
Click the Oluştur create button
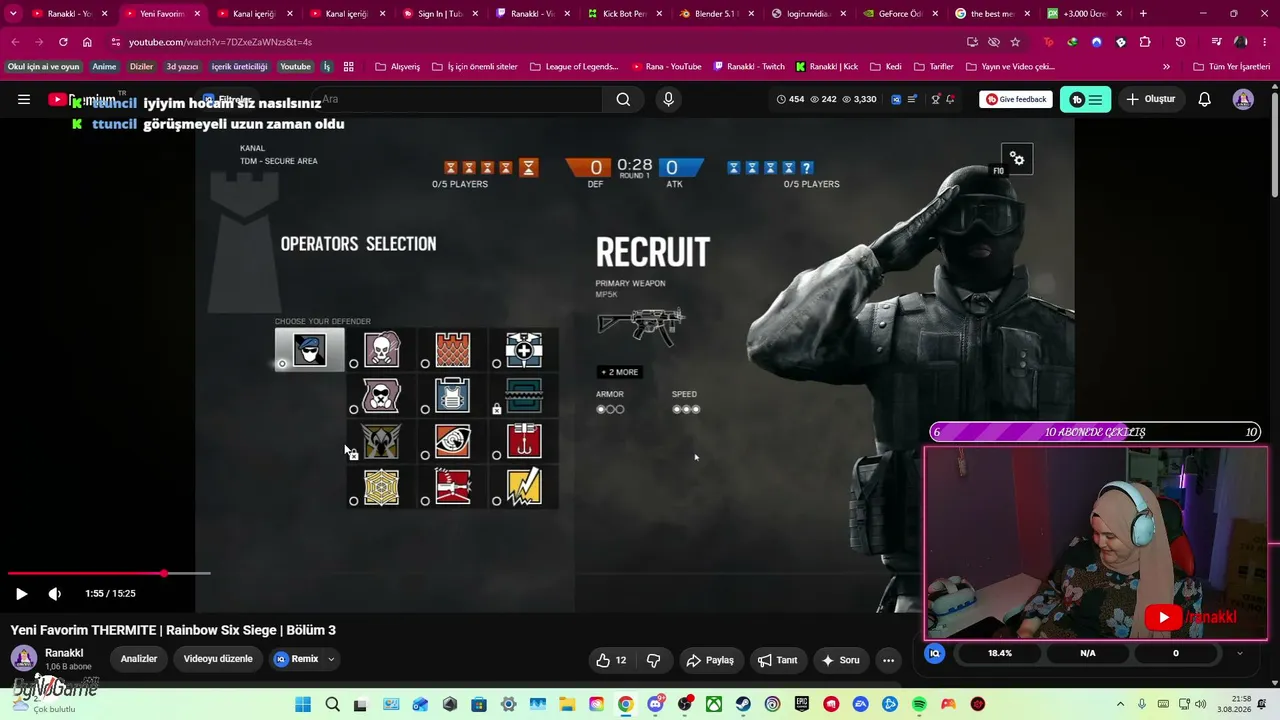click(1151, 99)
